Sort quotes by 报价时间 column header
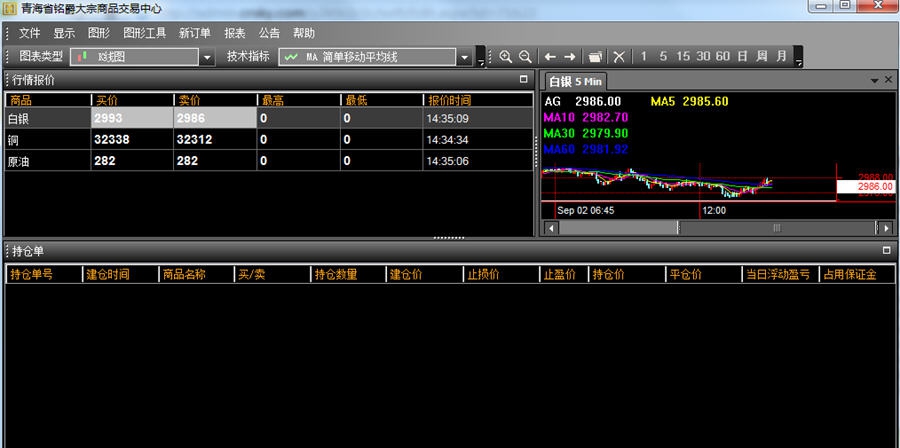900x448 pixels. click(x=478, y=100)
